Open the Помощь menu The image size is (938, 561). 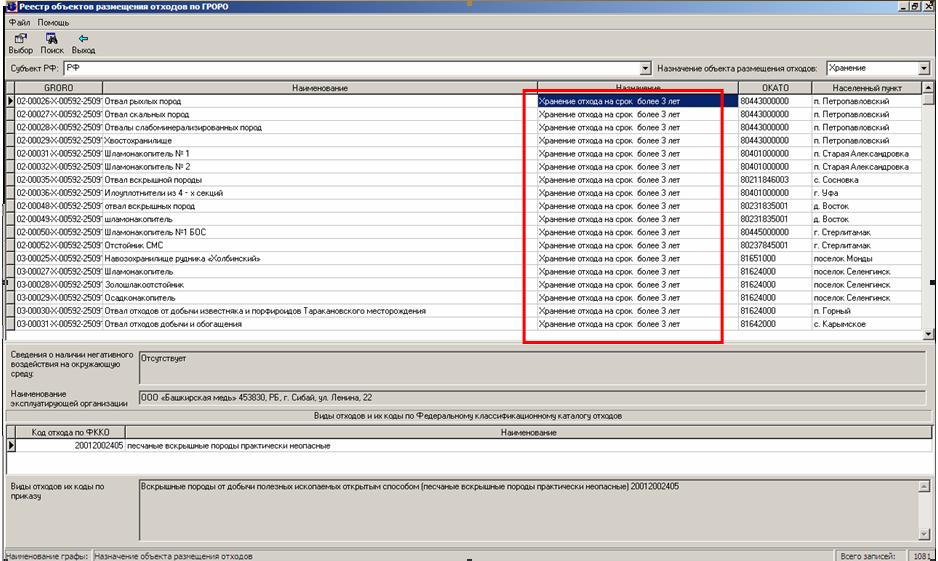[53, 21]
